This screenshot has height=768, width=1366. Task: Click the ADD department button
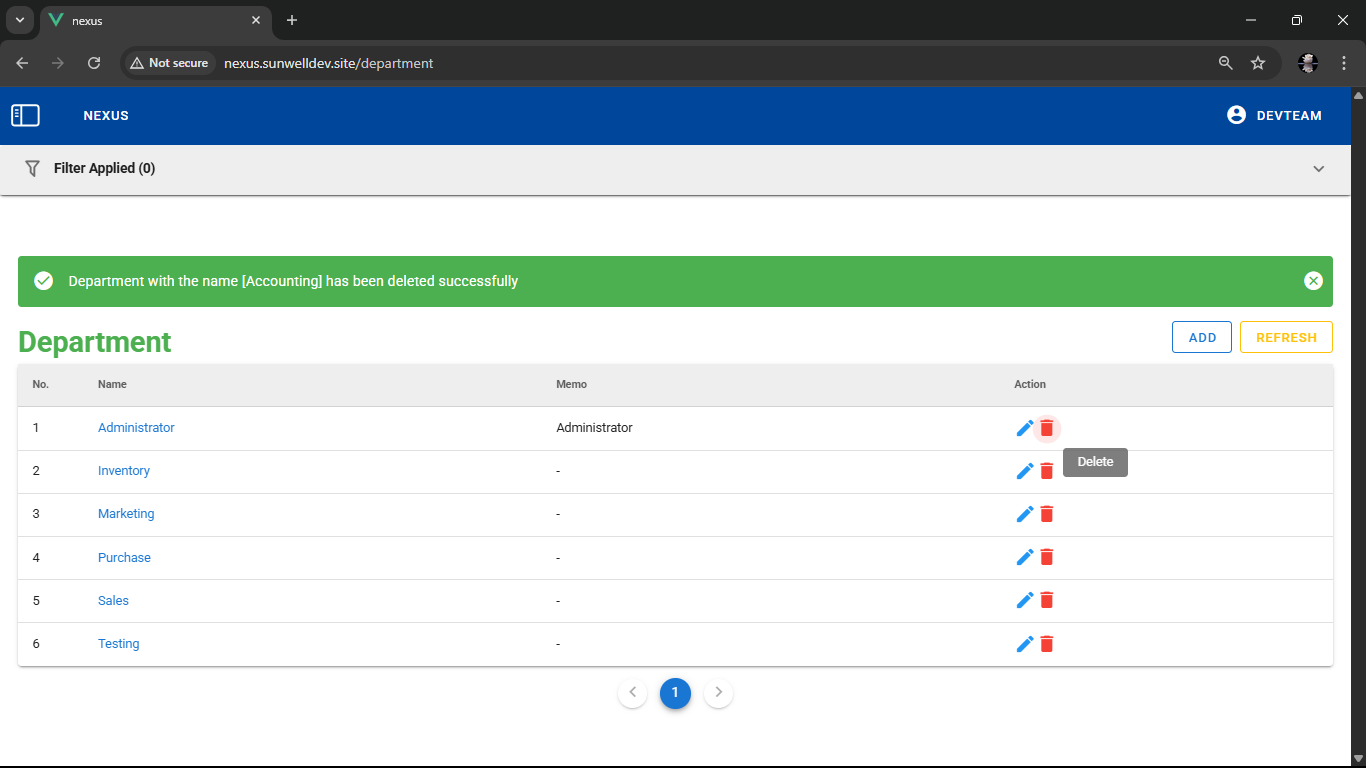tap(1201, 338)
